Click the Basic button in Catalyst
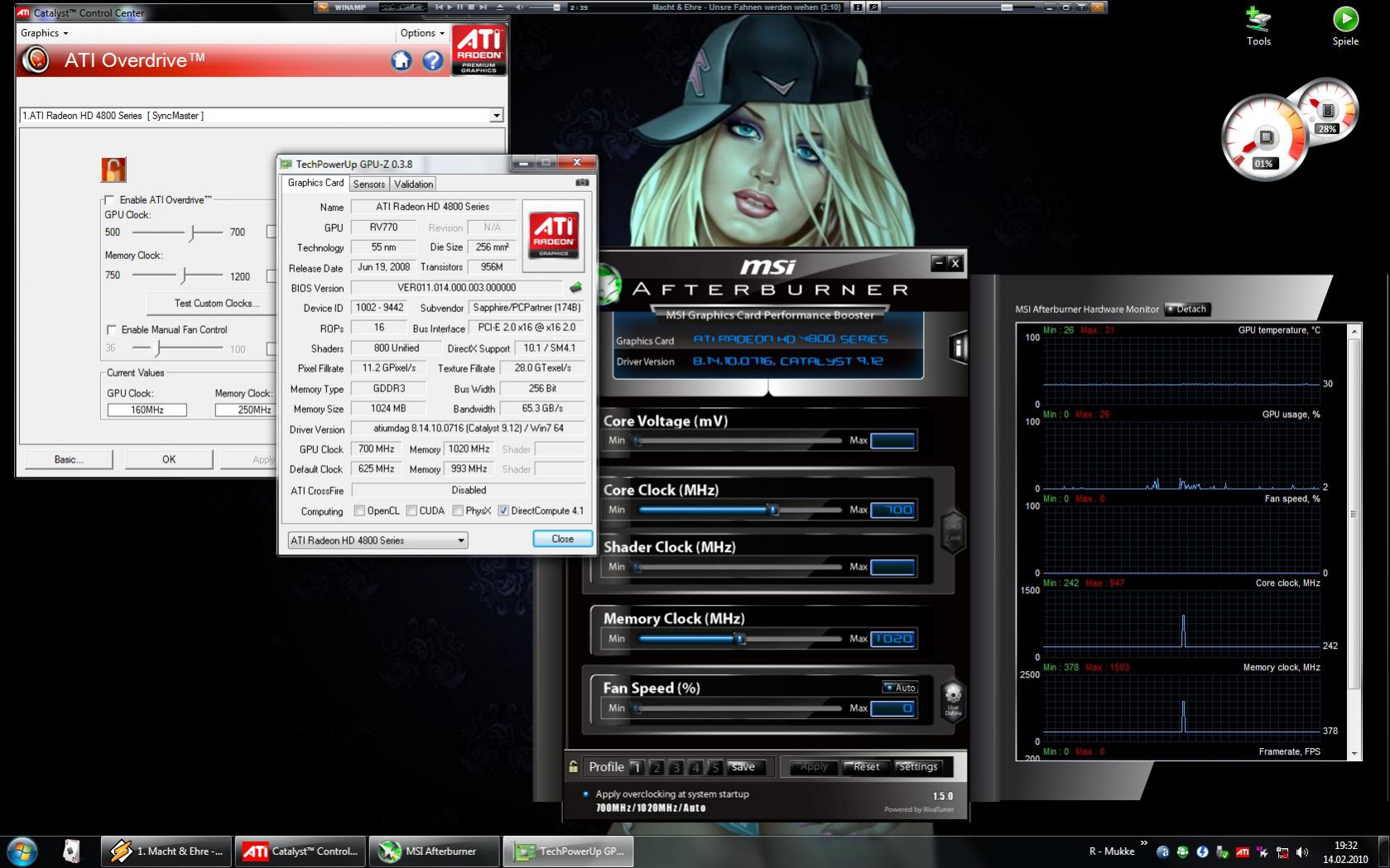The image size is (1390, 868). point(69,459)
